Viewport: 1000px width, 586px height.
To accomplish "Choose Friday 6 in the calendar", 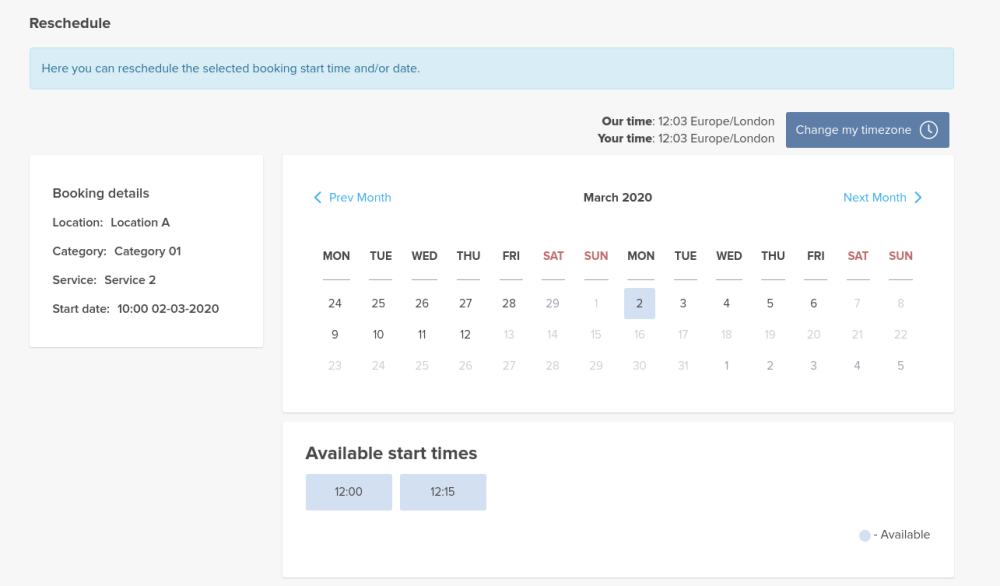I will click(x=814, y=304).
